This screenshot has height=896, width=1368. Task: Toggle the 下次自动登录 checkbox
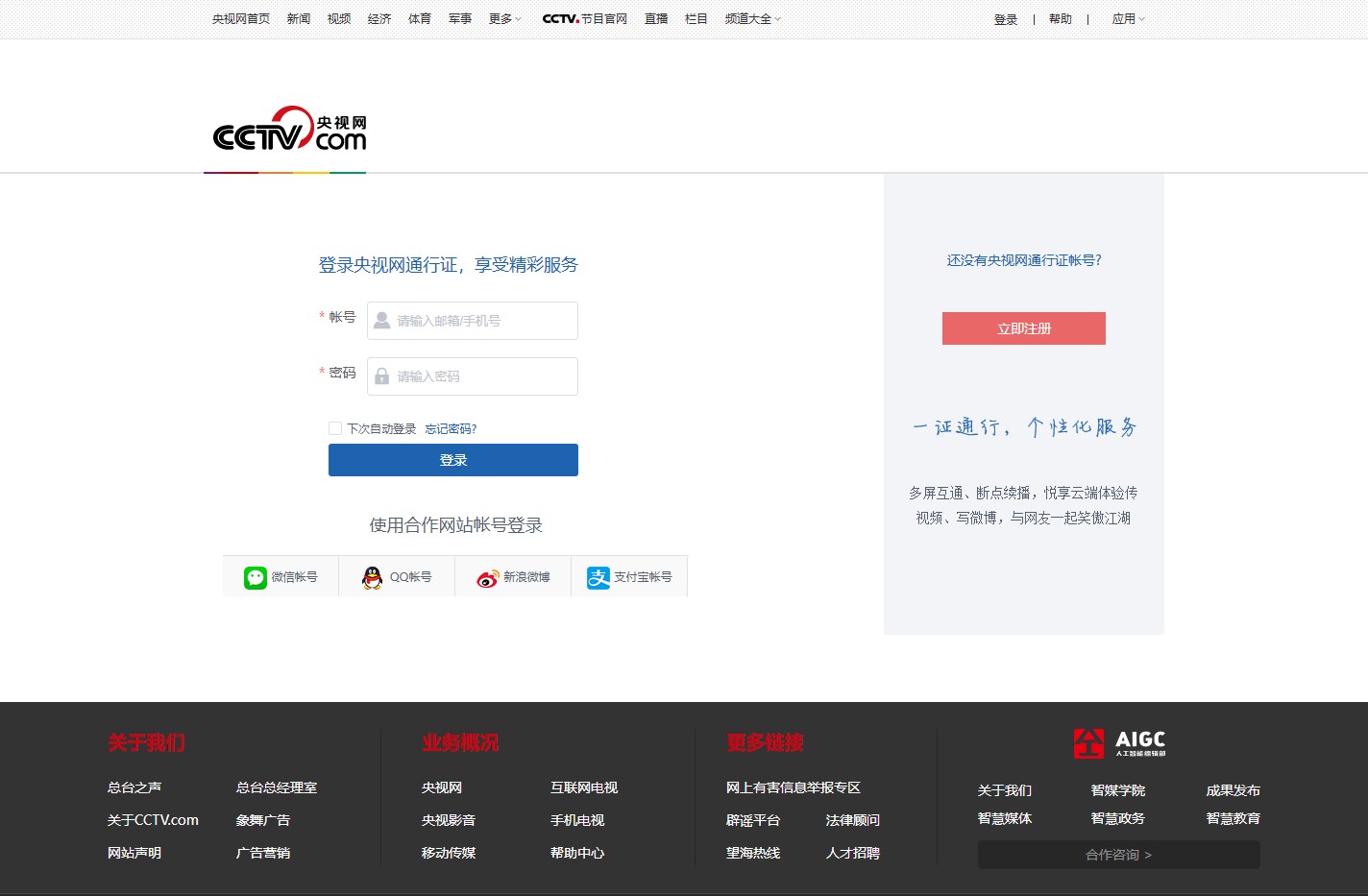335,428
